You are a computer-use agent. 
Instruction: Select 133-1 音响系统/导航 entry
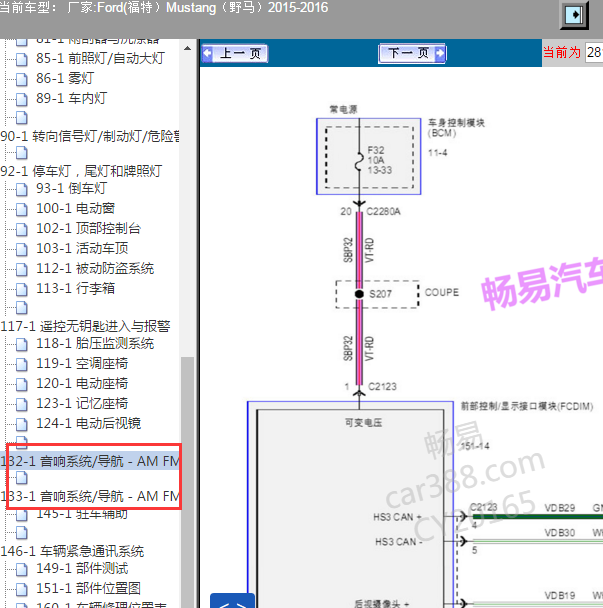pos(90,496)
